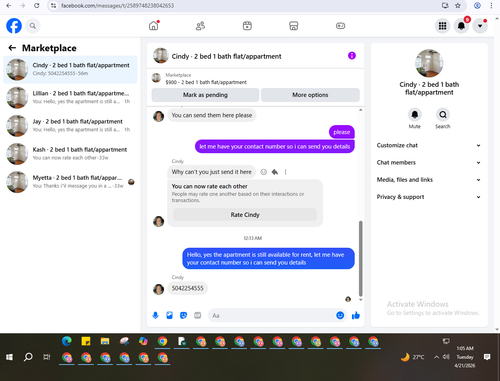
Task: Search in conversation using magnifier icon
Action: coord(443,115)
